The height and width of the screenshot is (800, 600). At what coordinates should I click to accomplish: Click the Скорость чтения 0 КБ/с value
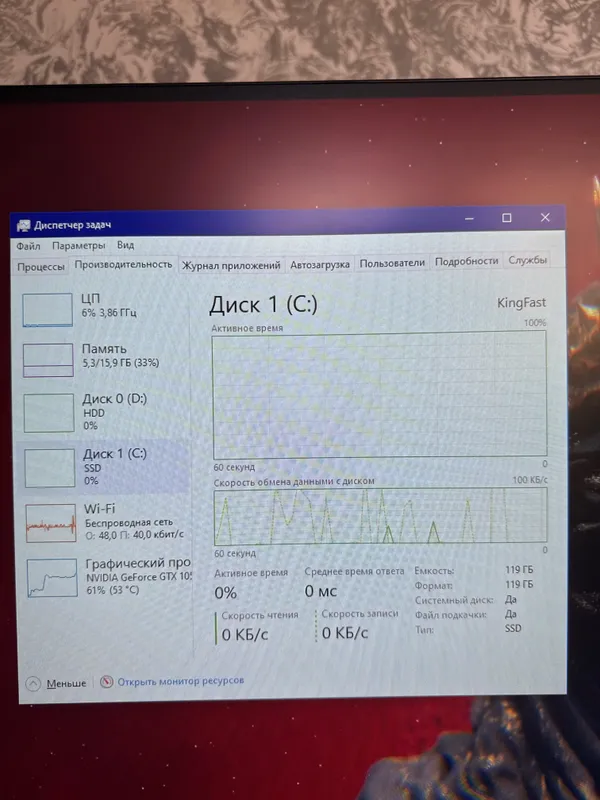245,635
